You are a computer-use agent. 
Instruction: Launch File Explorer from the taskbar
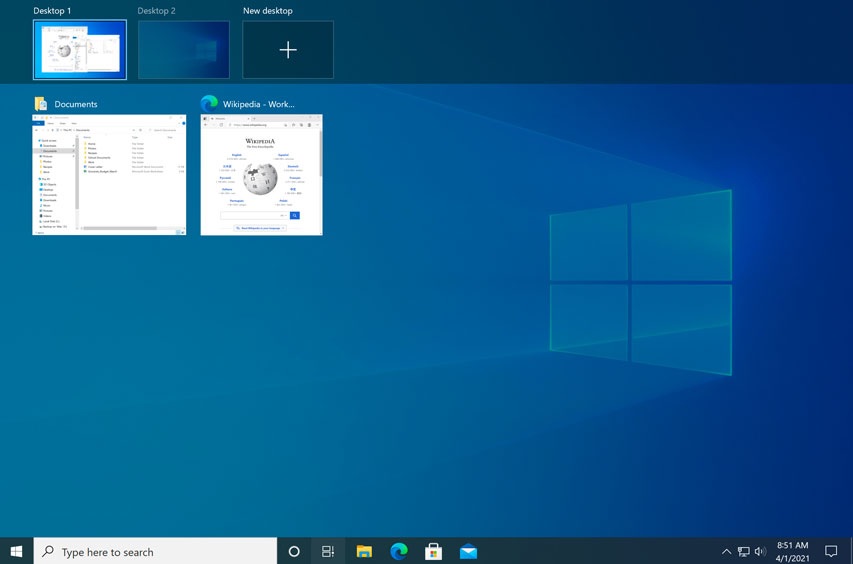364,551
